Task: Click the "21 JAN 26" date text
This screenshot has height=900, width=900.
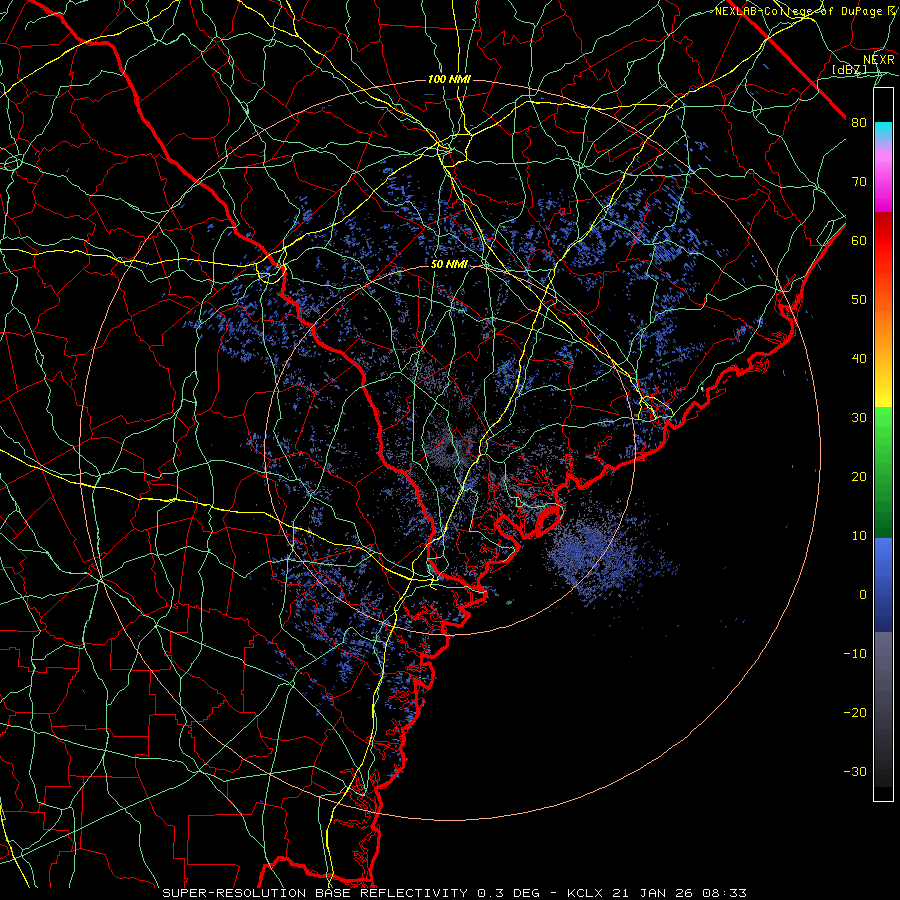Action: (652, 893)
